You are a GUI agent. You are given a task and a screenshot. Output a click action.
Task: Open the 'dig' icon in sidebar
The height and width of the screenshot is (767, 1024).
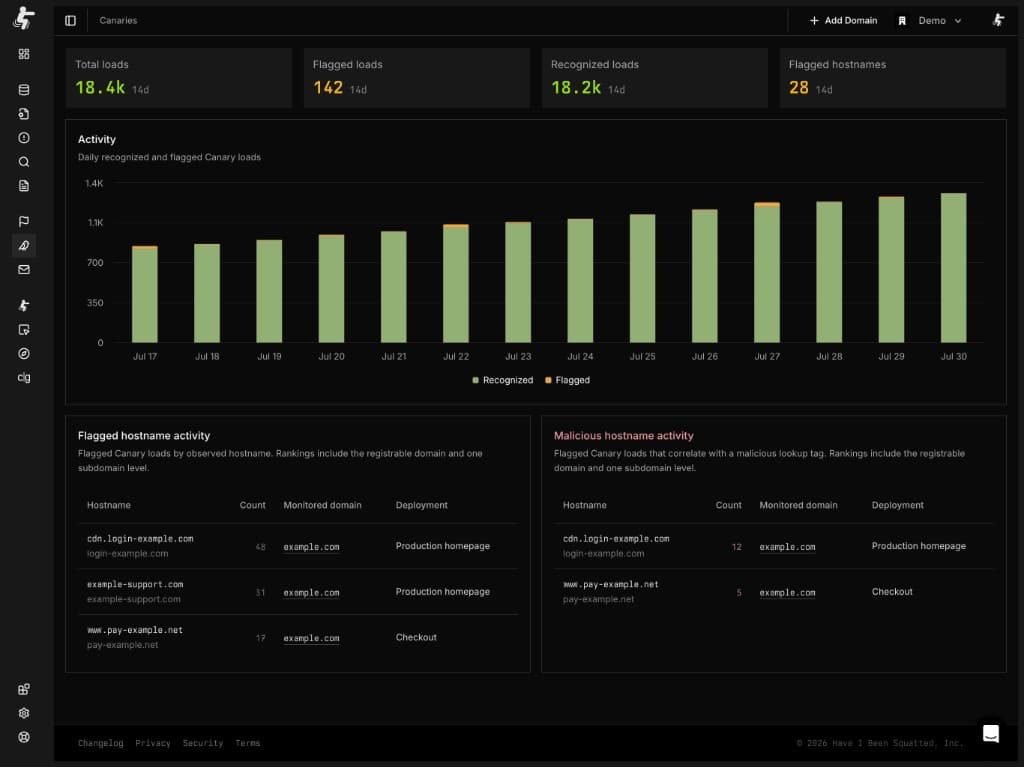pyautogui.click(x=24, y=378)
